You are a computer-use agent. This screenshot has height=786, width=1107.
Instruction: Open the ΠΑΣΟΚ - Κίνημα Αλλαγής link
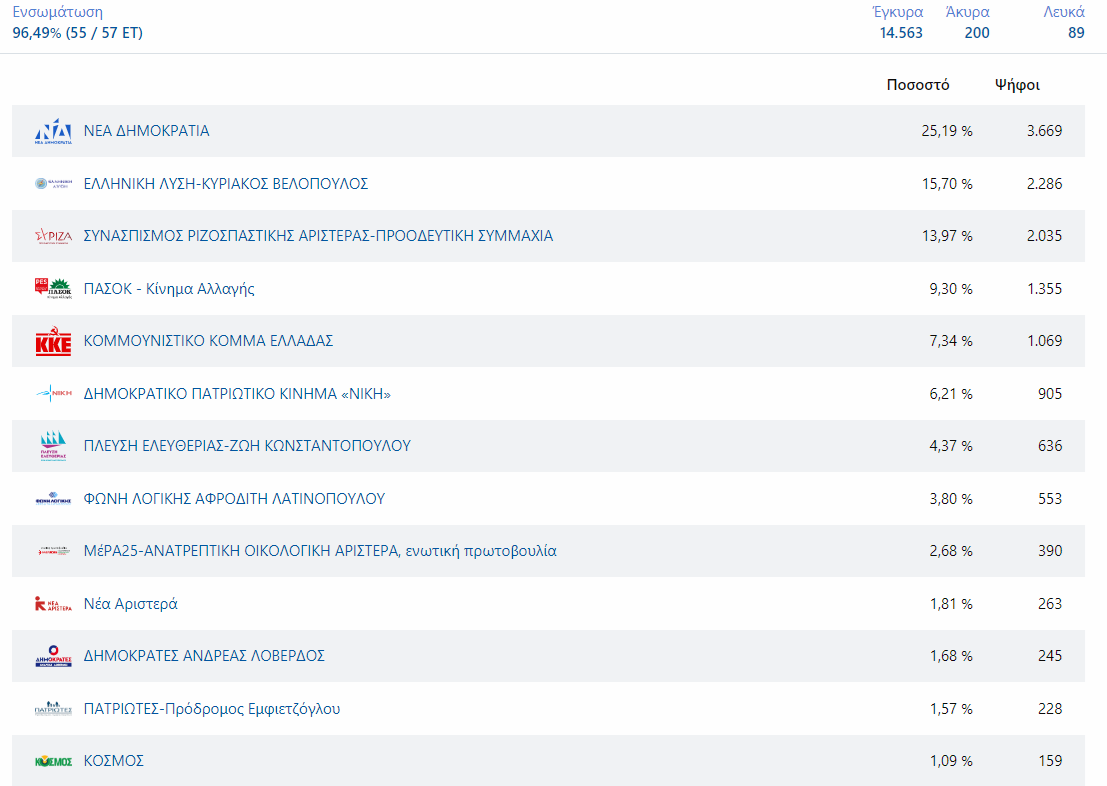click(x=169, y=289)
